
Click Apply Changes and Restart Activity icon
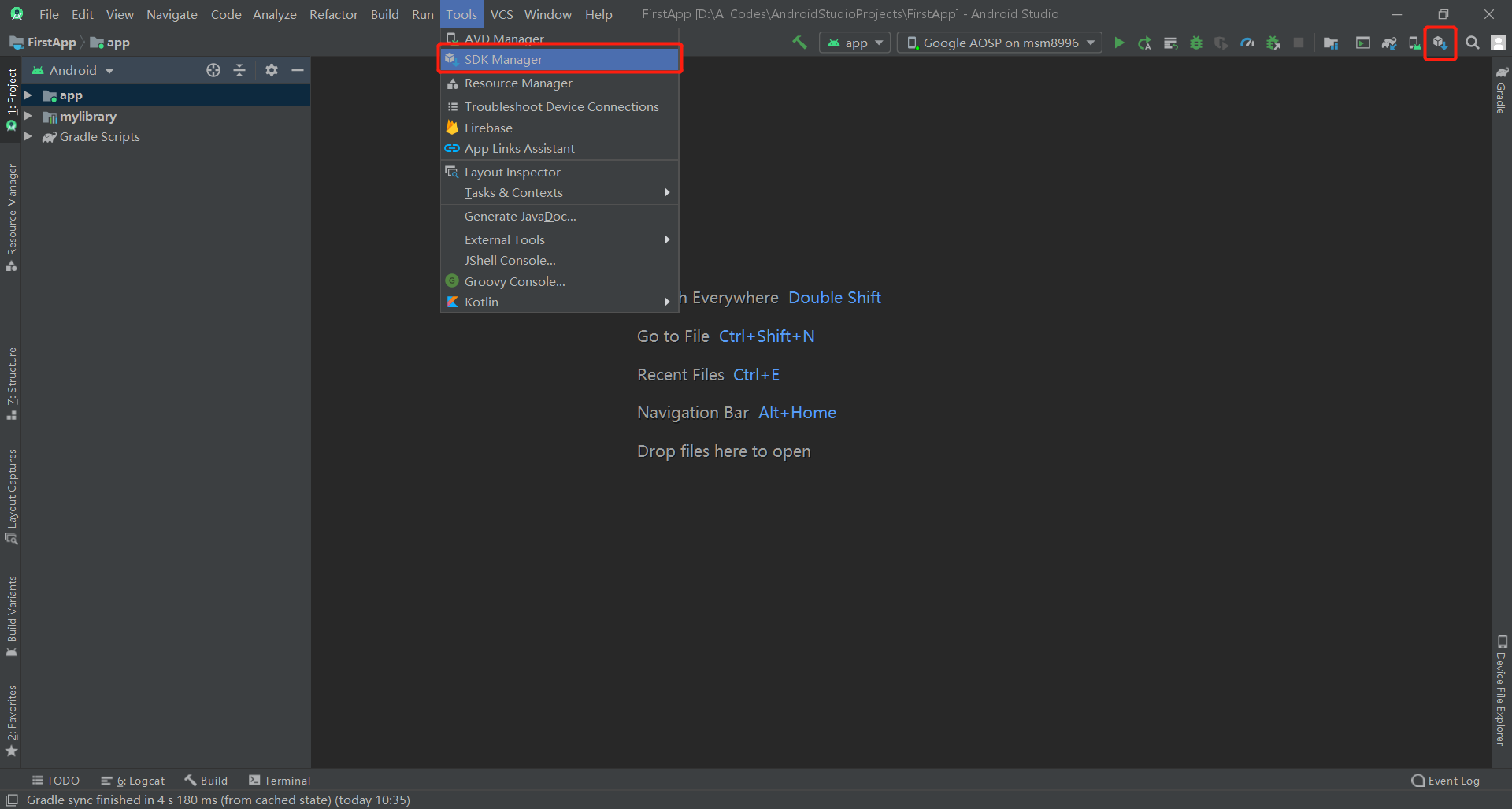point(1144,43)
